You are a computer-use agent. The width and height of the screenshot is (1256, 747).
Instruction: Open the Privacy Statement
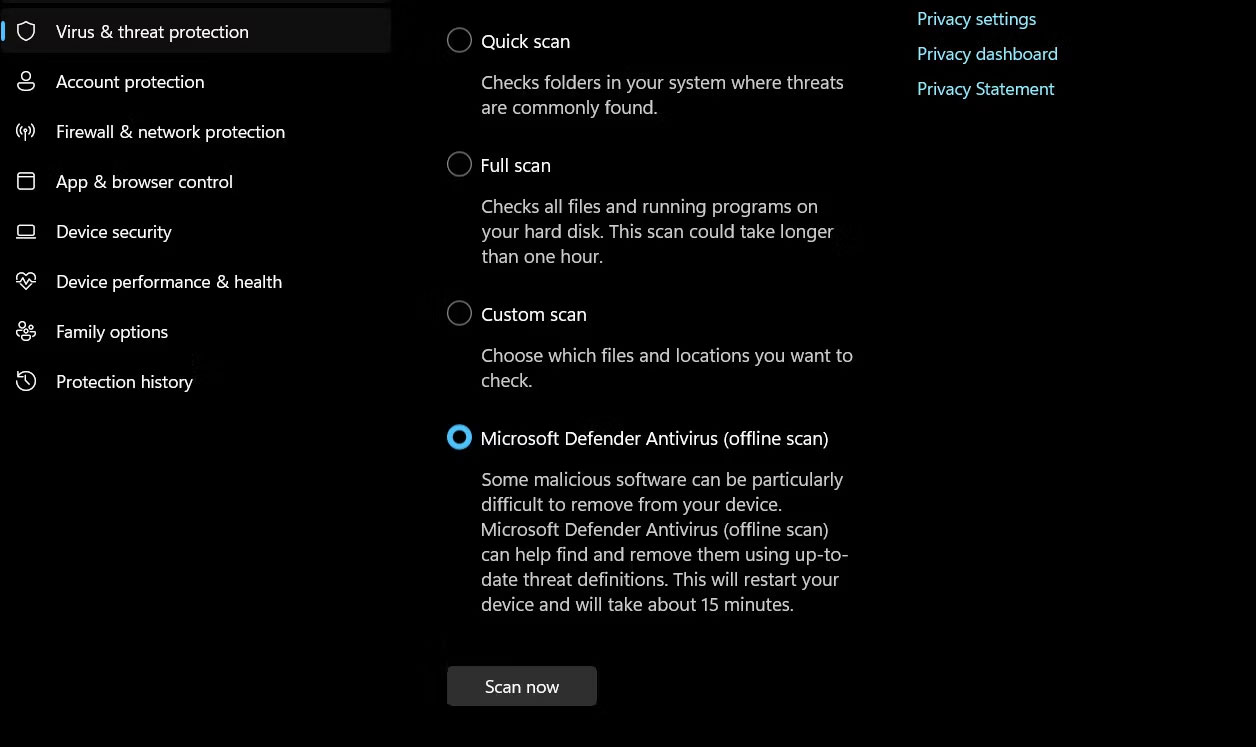(x=985, y=88)
